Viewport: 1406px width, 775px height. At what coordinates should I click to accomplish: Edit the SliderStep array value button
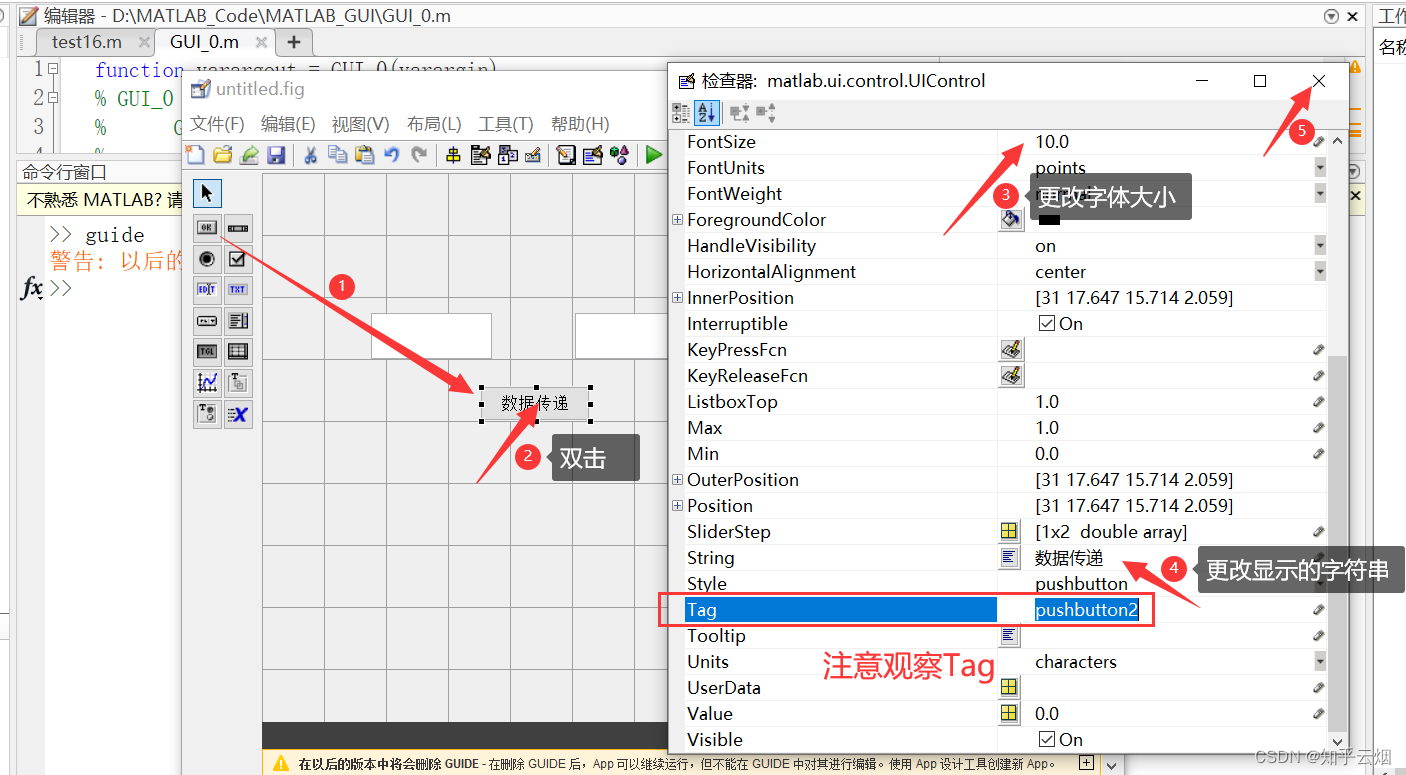point(1011,531)
